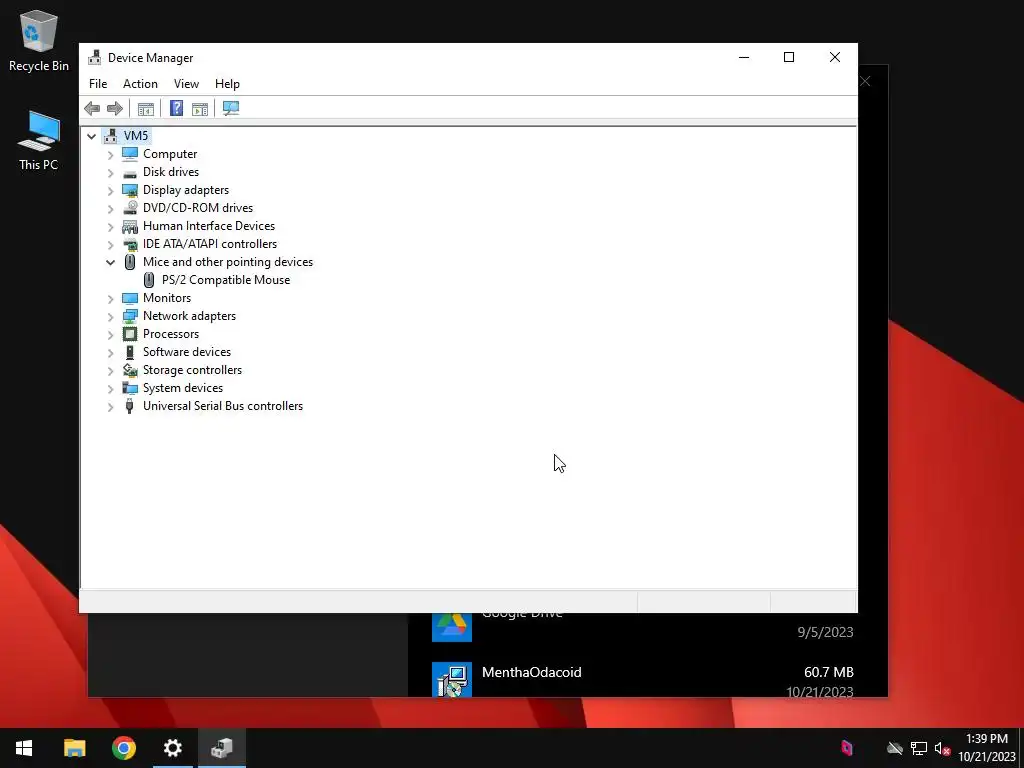Expand the Monitors node
Screen dimensions: 1024x768
(110, 298)
